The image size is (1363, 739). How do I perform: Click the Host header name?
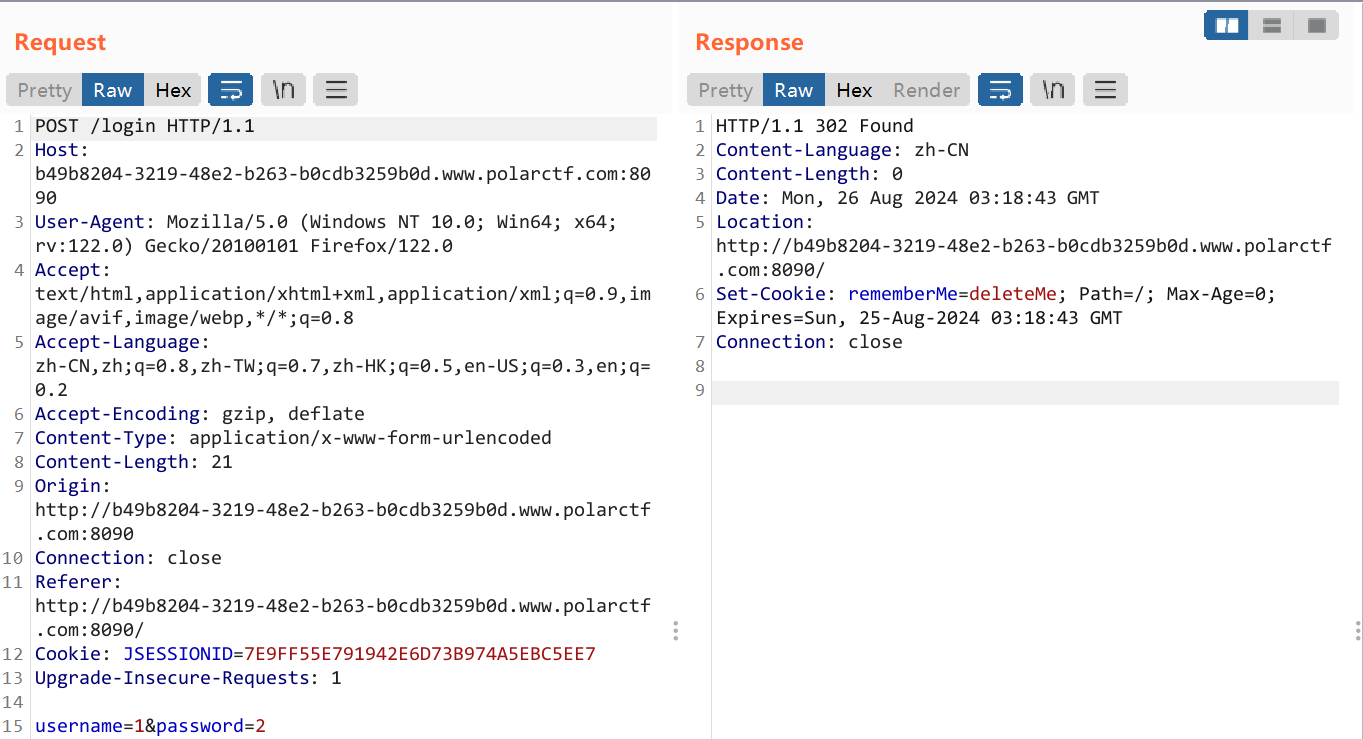(x=57, y=150)
